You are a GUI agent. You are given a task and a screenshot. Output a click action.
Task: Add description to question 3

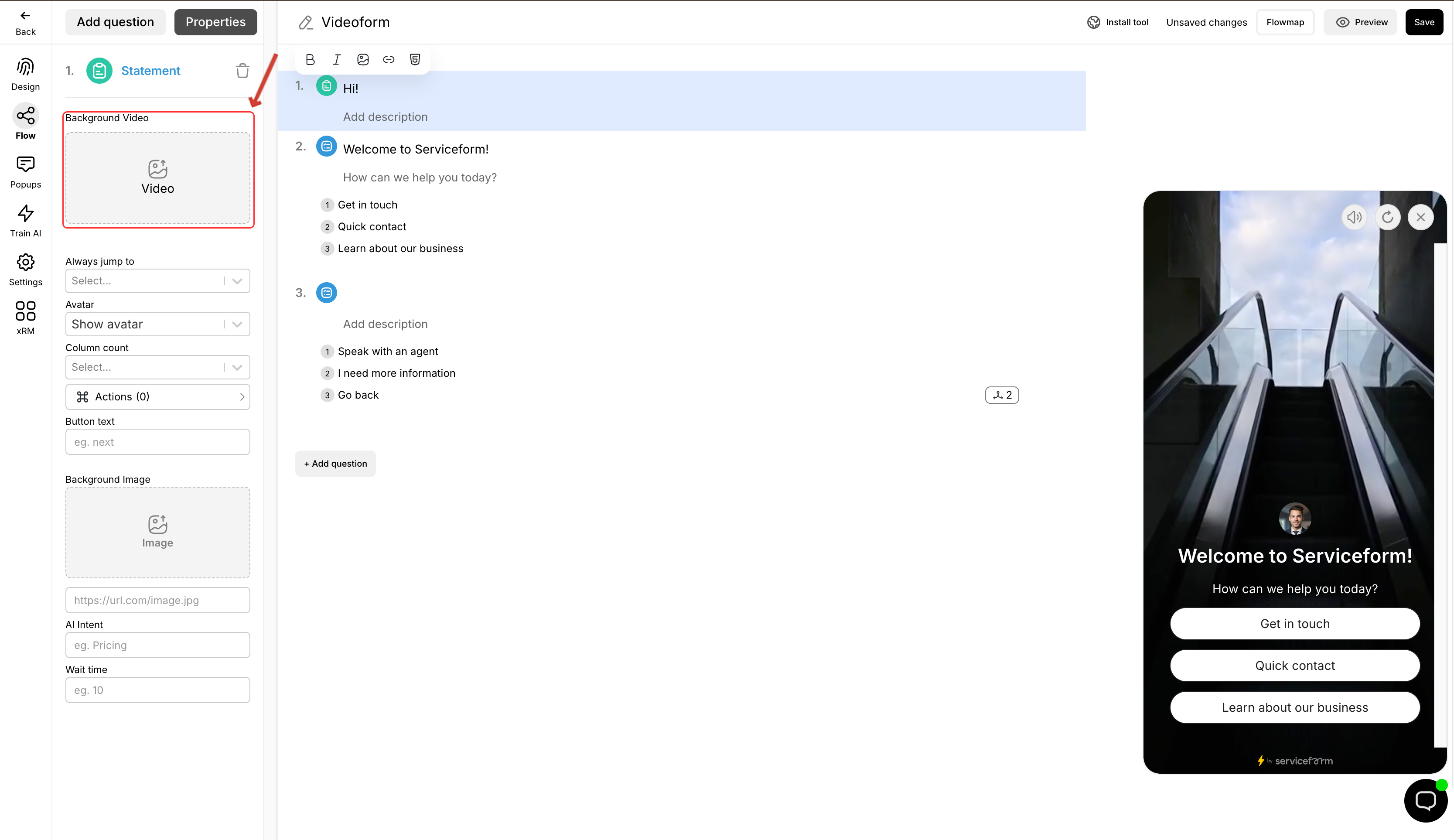(x=385, y=324)
